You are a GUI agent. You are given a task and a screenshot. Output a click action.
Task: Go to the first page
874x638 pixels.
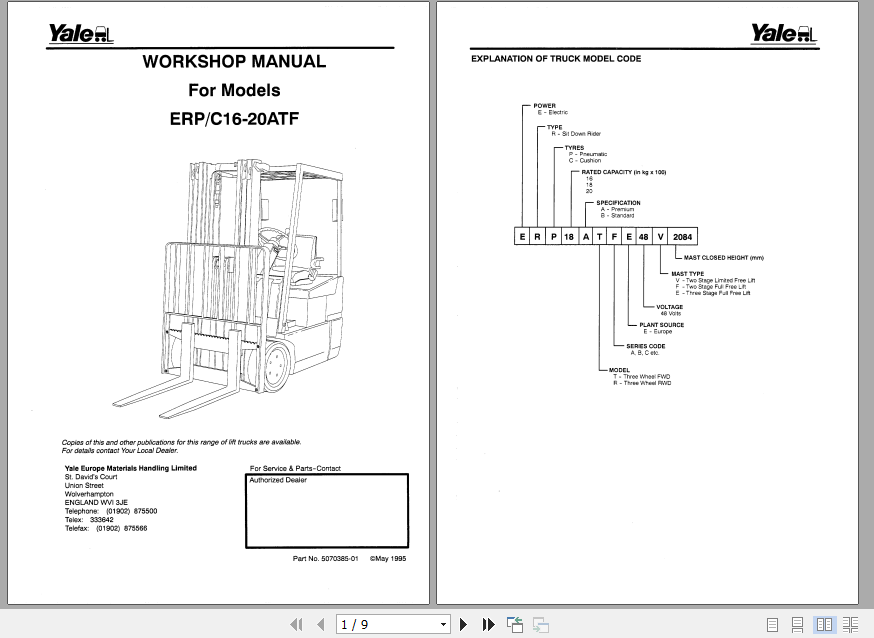[297, 624]
